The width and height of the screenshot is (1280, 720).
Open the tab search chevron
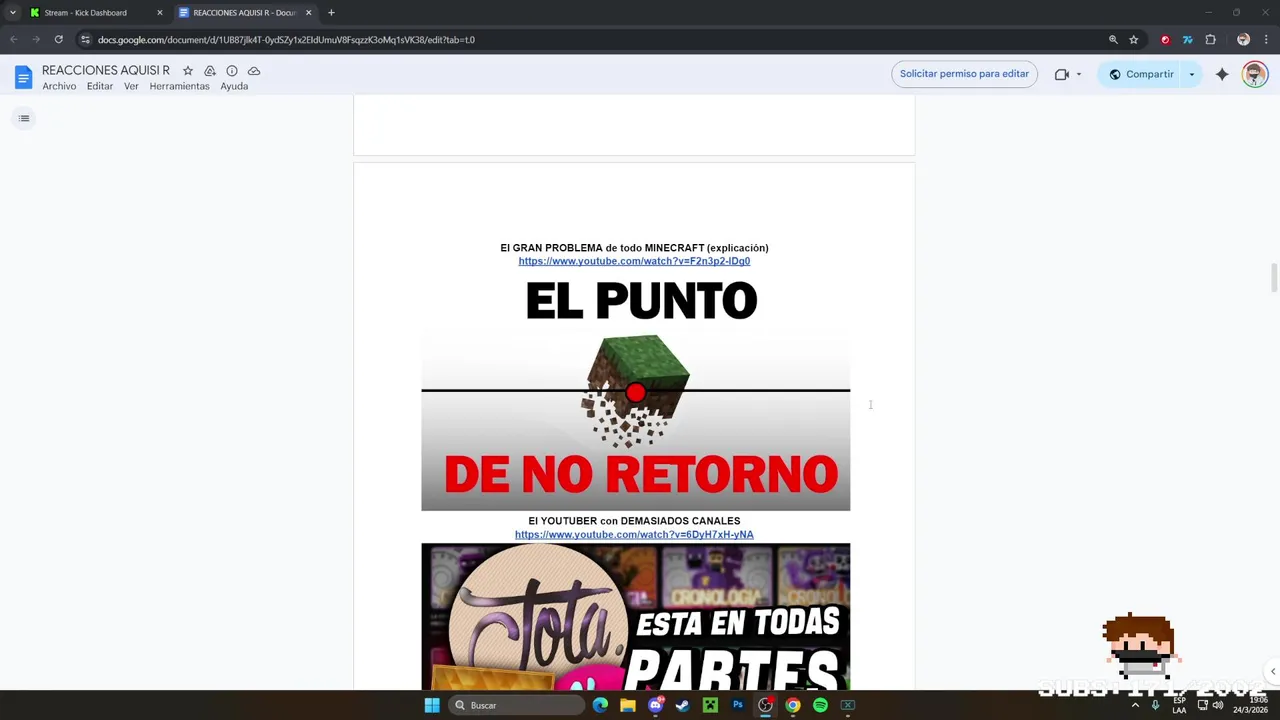(x=12, y=13)
